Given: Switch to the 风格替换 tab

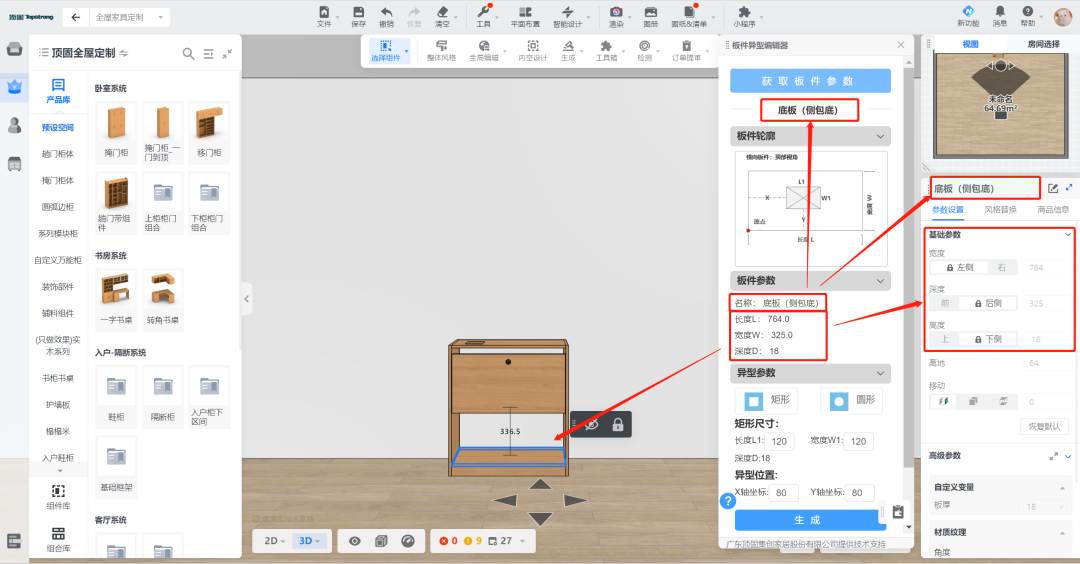Looking at the screenshot, I should [x=1000, y=209].
